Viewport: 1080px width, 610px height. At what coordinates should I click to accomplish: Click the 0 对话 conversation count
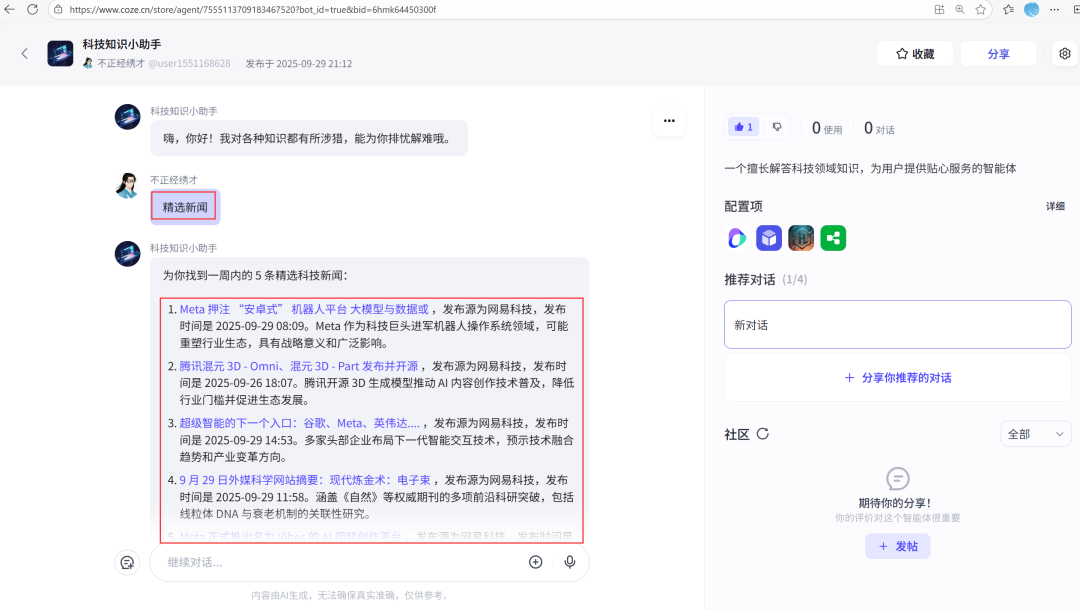coord(879,128)
